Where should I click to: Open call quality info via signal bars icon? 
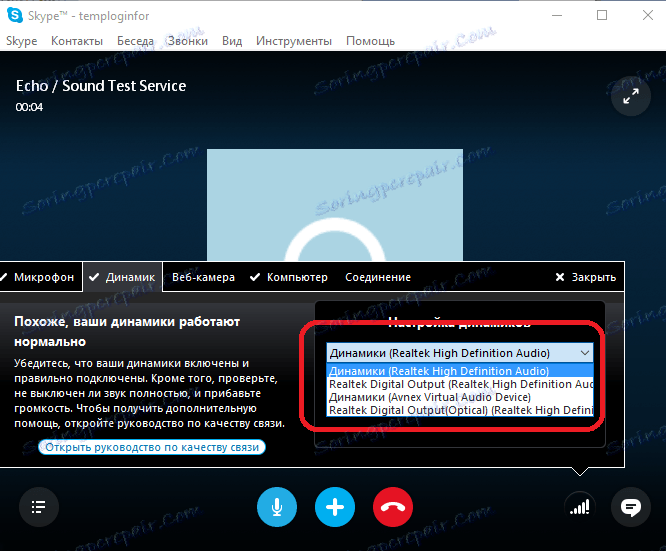[579, 507]
